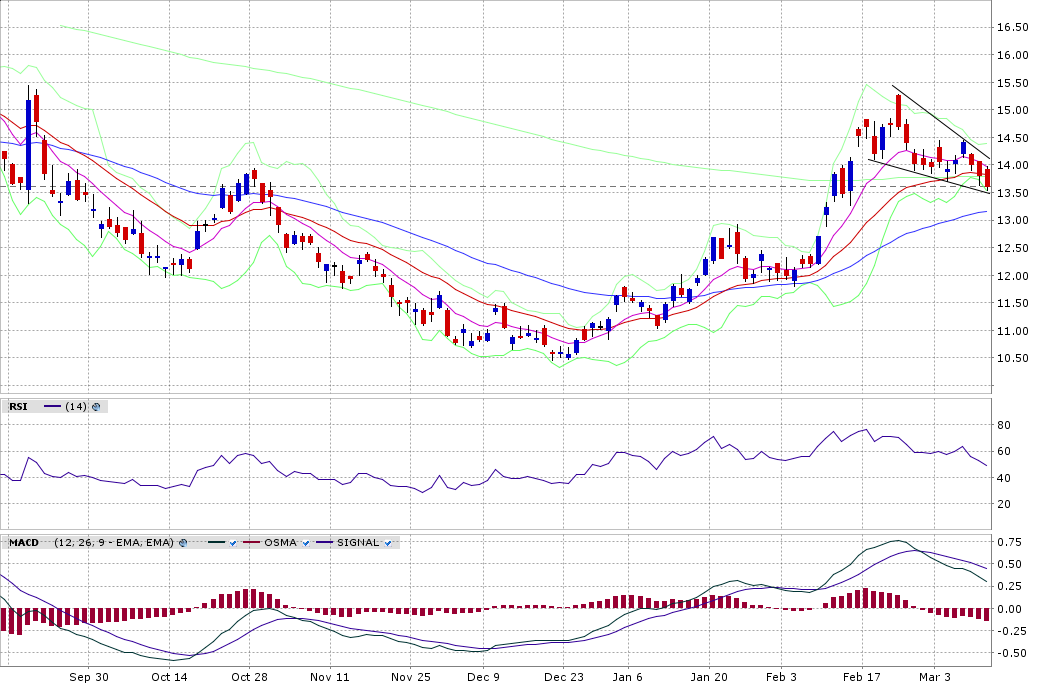Click the Oct 14 date label
The width and height of the screenshot is (1037, 691).
[x=169, y=677]
